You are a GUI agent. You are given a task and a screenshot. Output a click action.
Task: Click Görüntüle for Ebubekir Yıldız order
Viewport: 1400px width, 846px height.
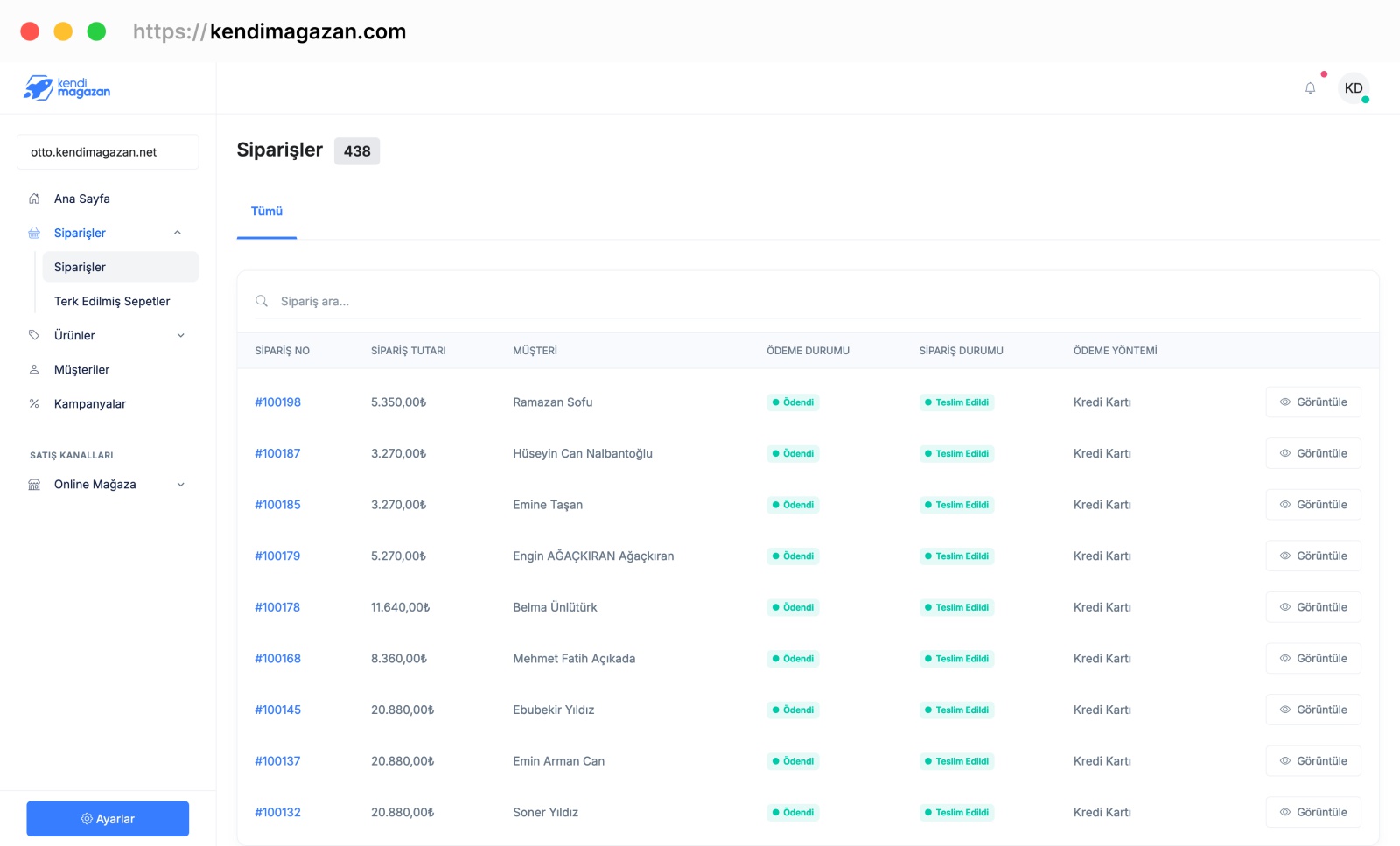(x=1313, y=710)
